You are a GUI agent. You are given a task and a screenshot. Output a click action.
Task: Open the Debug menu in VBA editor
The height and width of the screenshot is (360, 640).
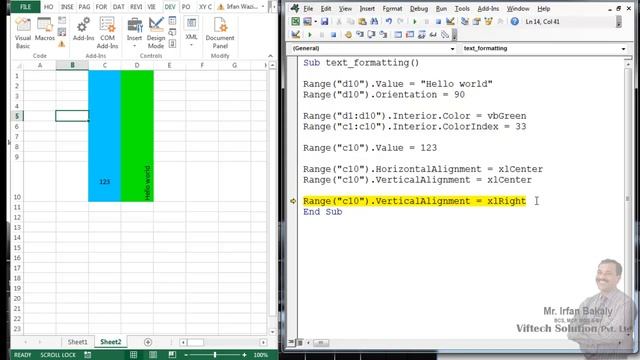click(x=419, y=9)
